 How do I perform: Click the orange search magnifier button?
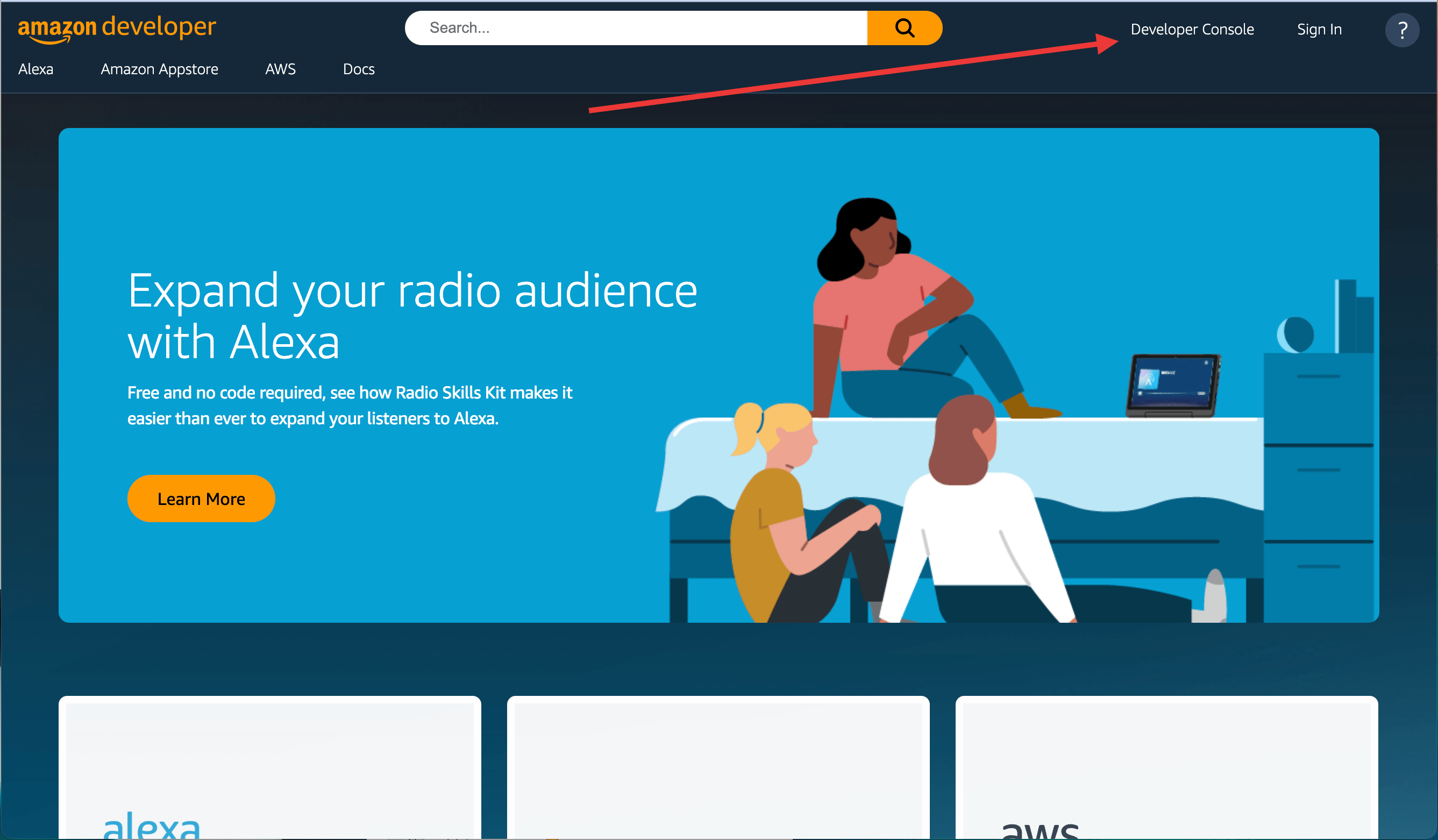[905, 28]
